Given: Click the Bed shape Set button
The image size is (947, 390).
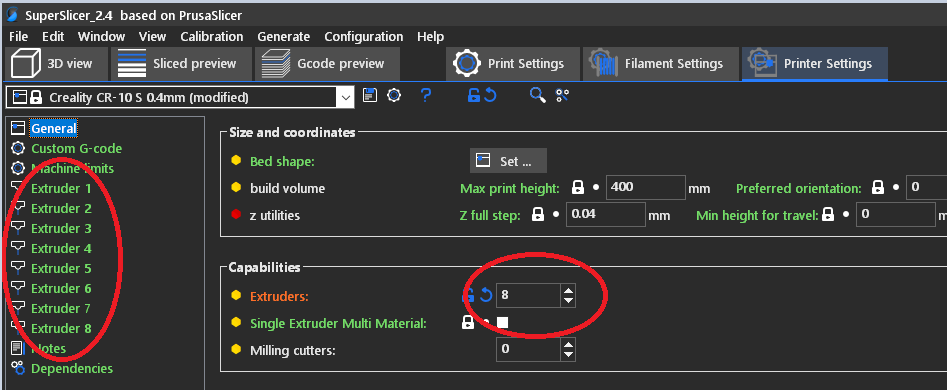Looking at the screenshot, I should 509,161.
